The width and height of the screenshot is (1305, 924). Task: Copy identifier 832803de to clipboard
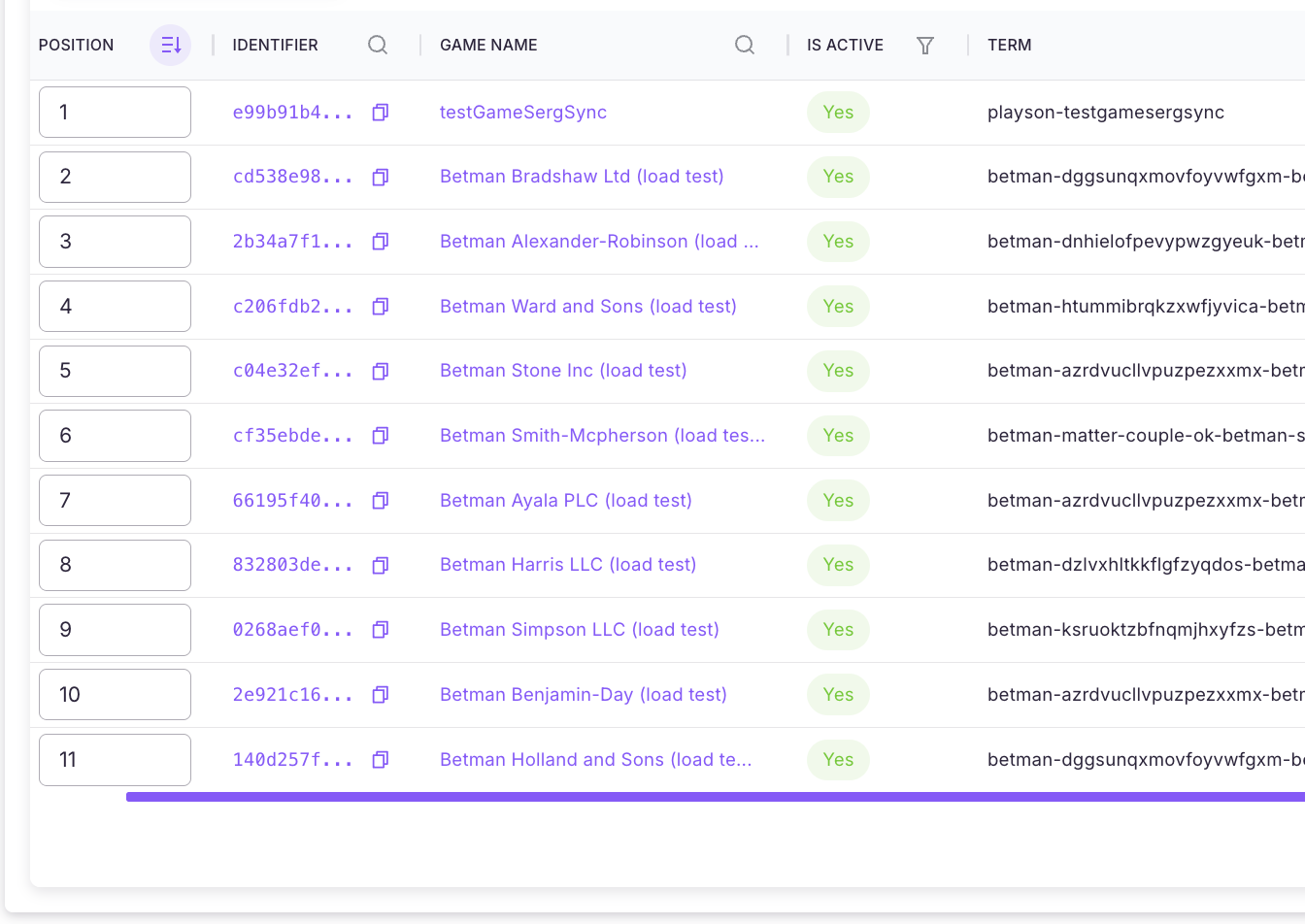click(381, 565)
